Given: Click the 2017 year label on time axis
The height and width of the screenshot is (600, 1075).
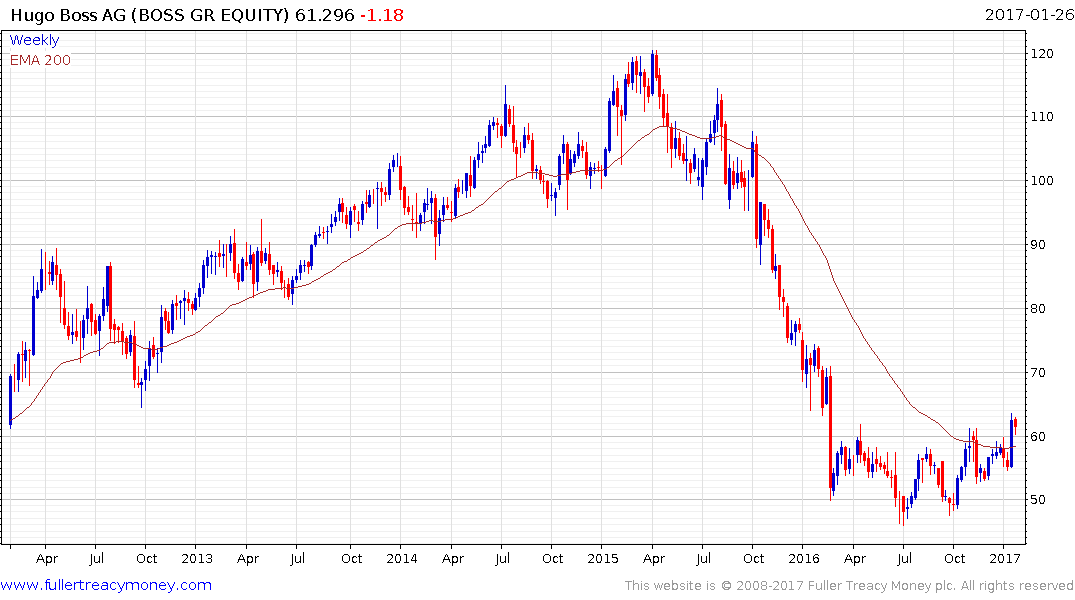Looking at the screenshot, I should click(x=1006, y=558).
